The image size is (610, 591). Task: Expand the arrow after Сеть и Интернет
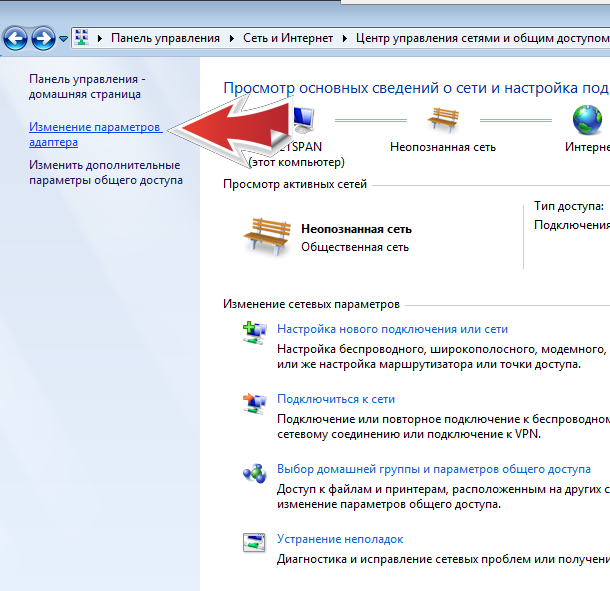(x=345, y=38)
